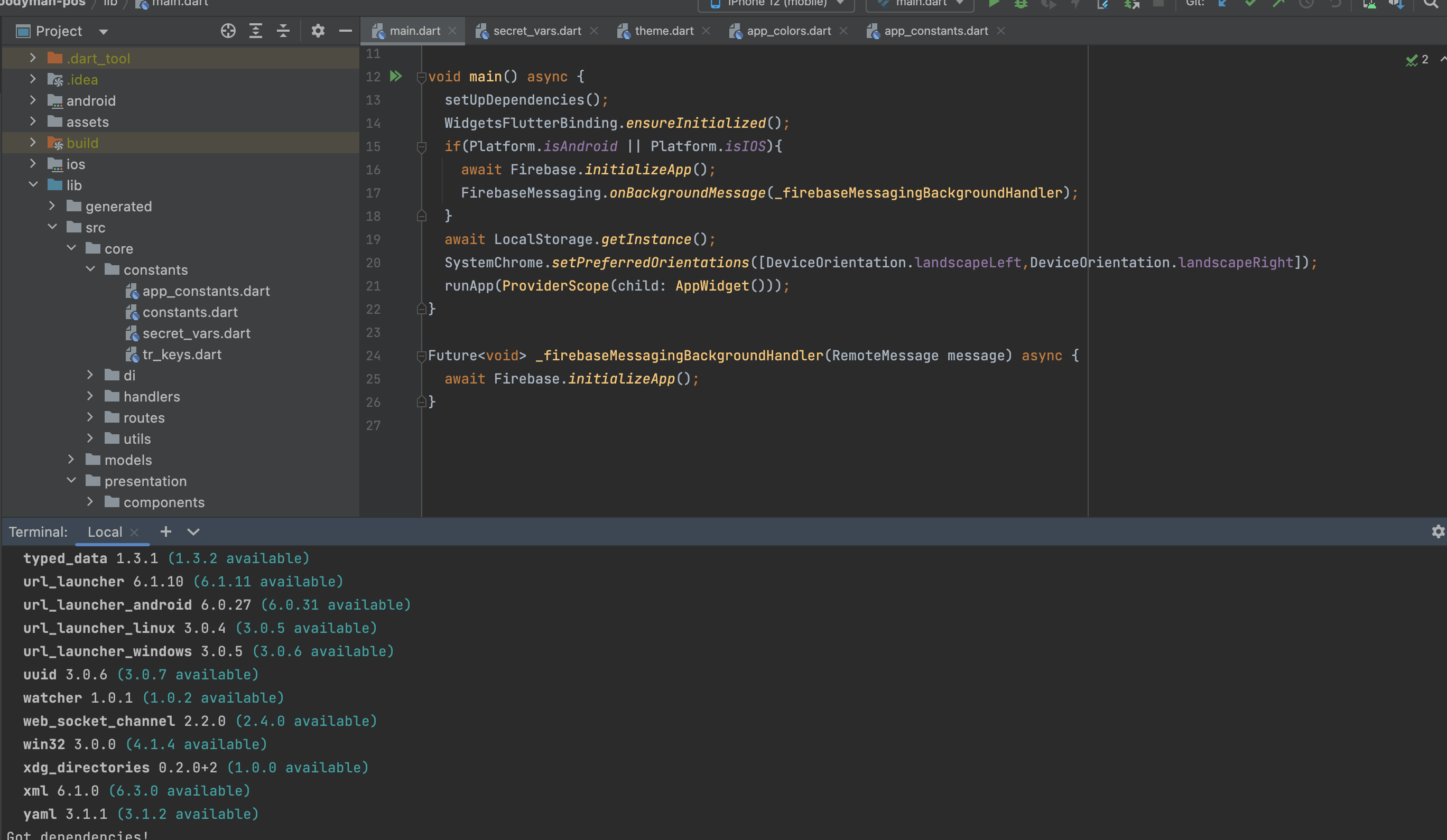Close the main.dart editor tab
The height and width of the screenshot is (840, 1447).
click(x=452, y=31)
